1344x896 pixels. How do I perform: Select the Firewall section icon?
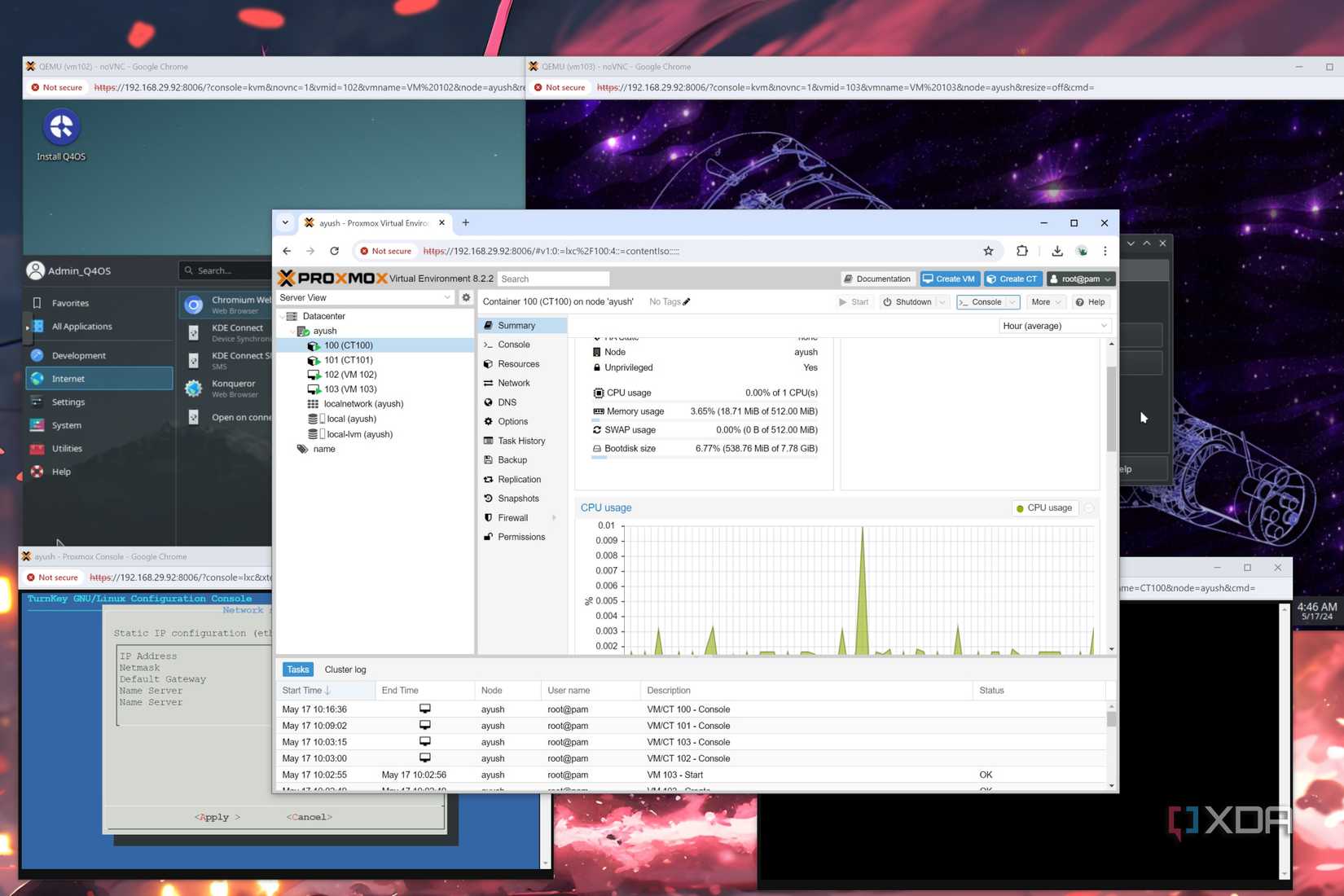tap(488, 517)
